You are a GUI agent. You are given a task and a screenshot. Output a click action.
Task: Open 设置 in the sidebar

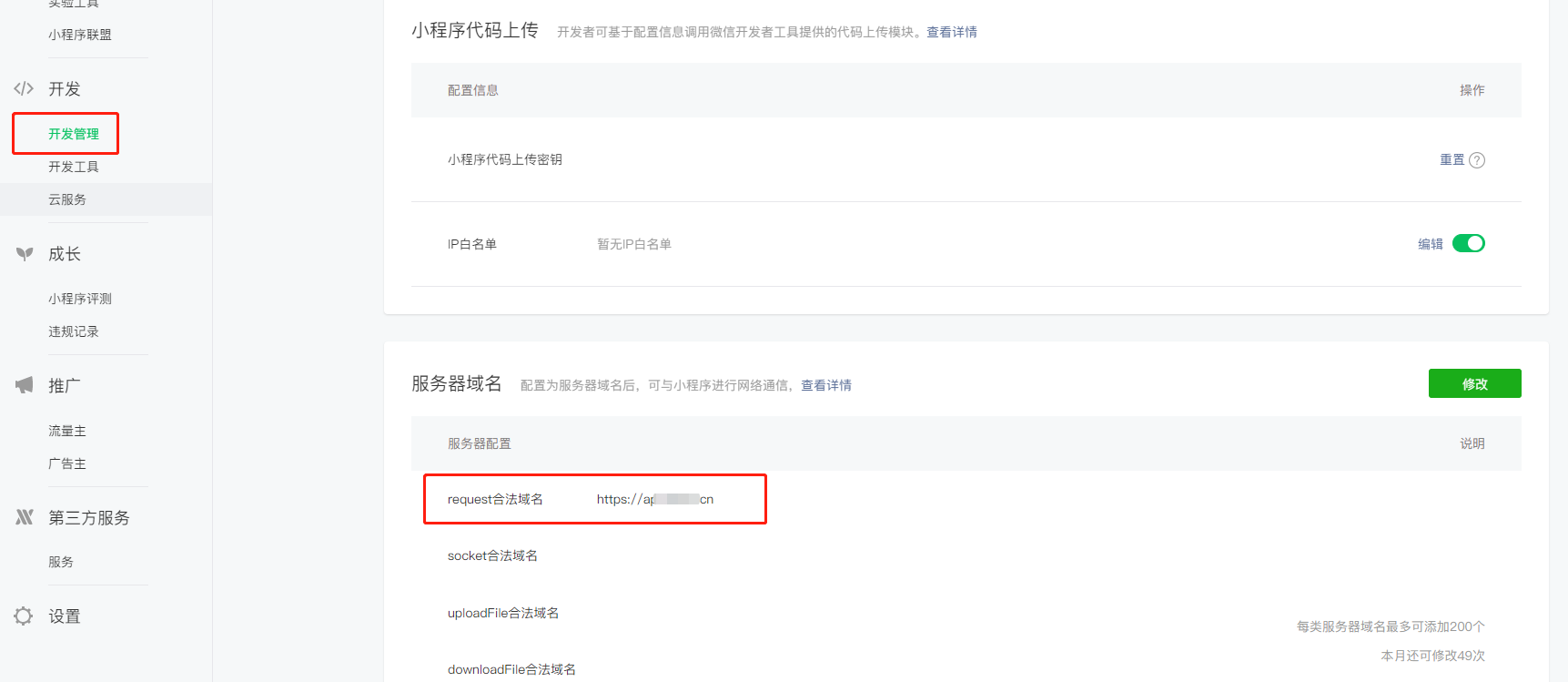tap(65, 616)
